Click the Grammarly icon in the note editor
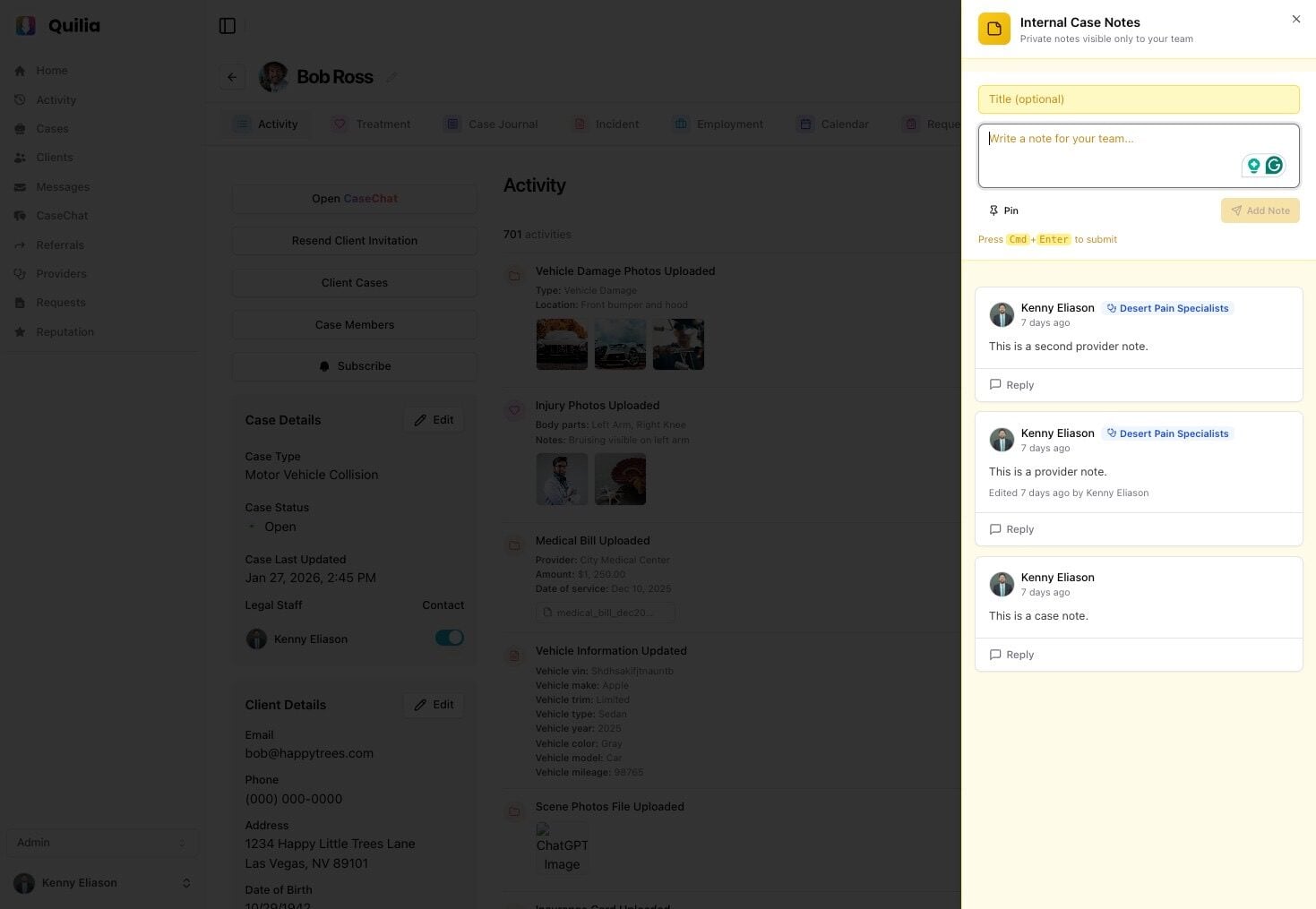This screenshot has width=1316, height=909. [x=1274, y=165]
